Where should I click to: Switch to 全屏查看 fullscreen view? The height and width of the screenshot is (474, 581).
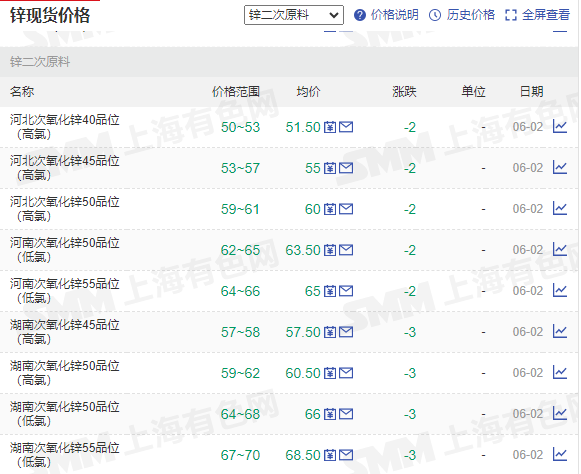click(545, 15)
